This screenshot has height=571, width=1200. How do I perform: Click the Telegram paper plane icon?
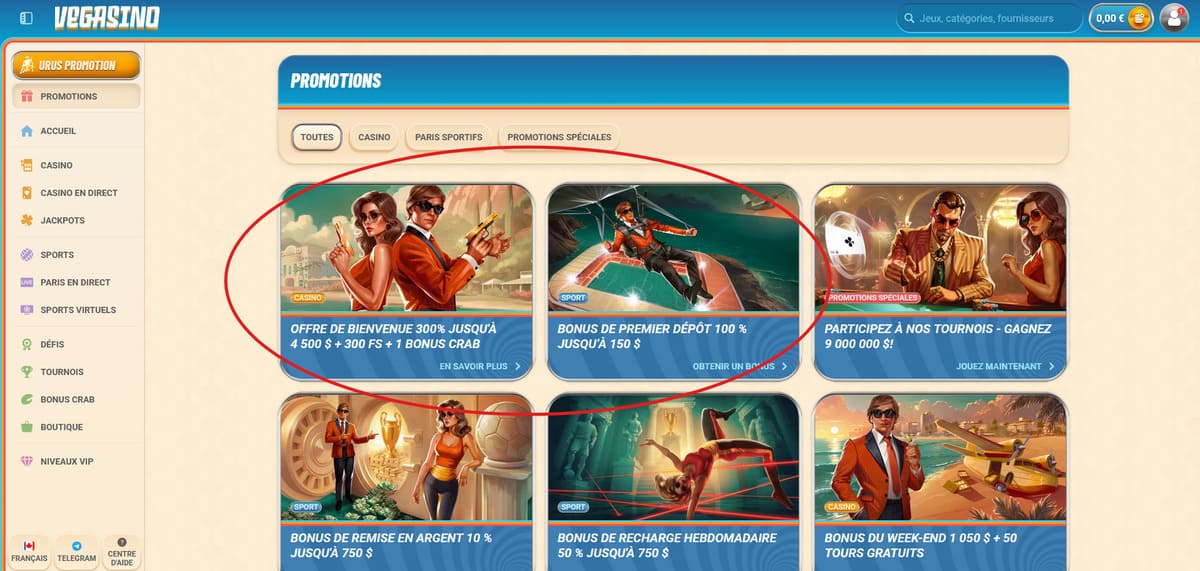click(76, 546)
